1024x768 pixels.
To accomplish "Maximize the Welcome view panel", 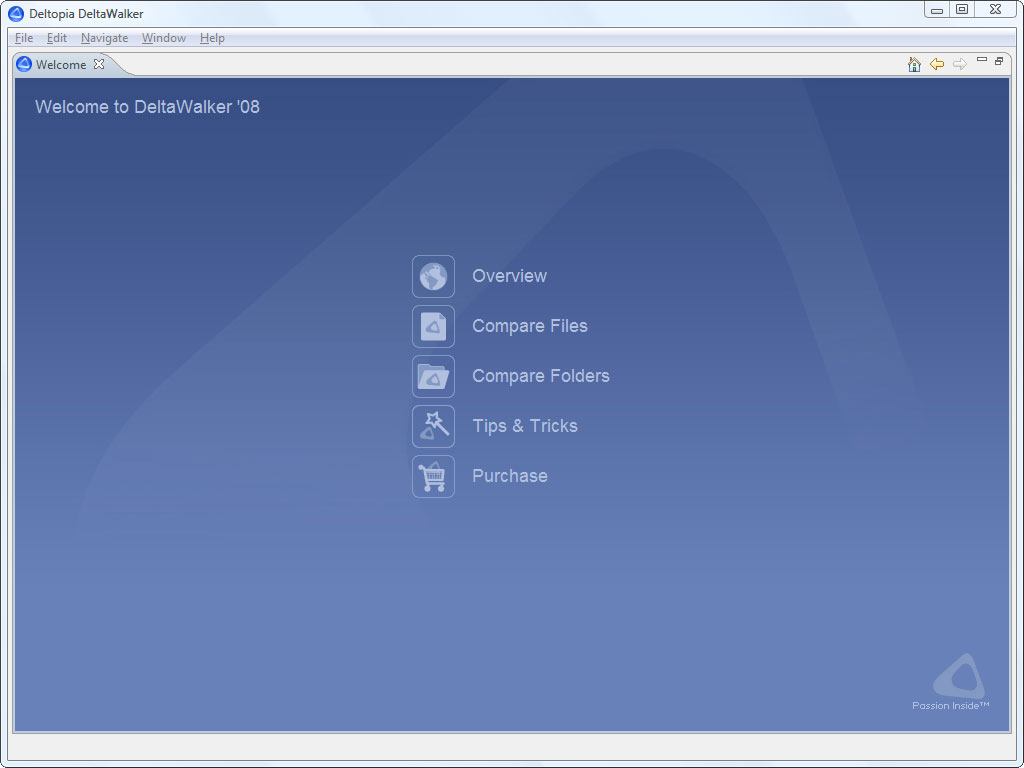I will click(999, 61).
